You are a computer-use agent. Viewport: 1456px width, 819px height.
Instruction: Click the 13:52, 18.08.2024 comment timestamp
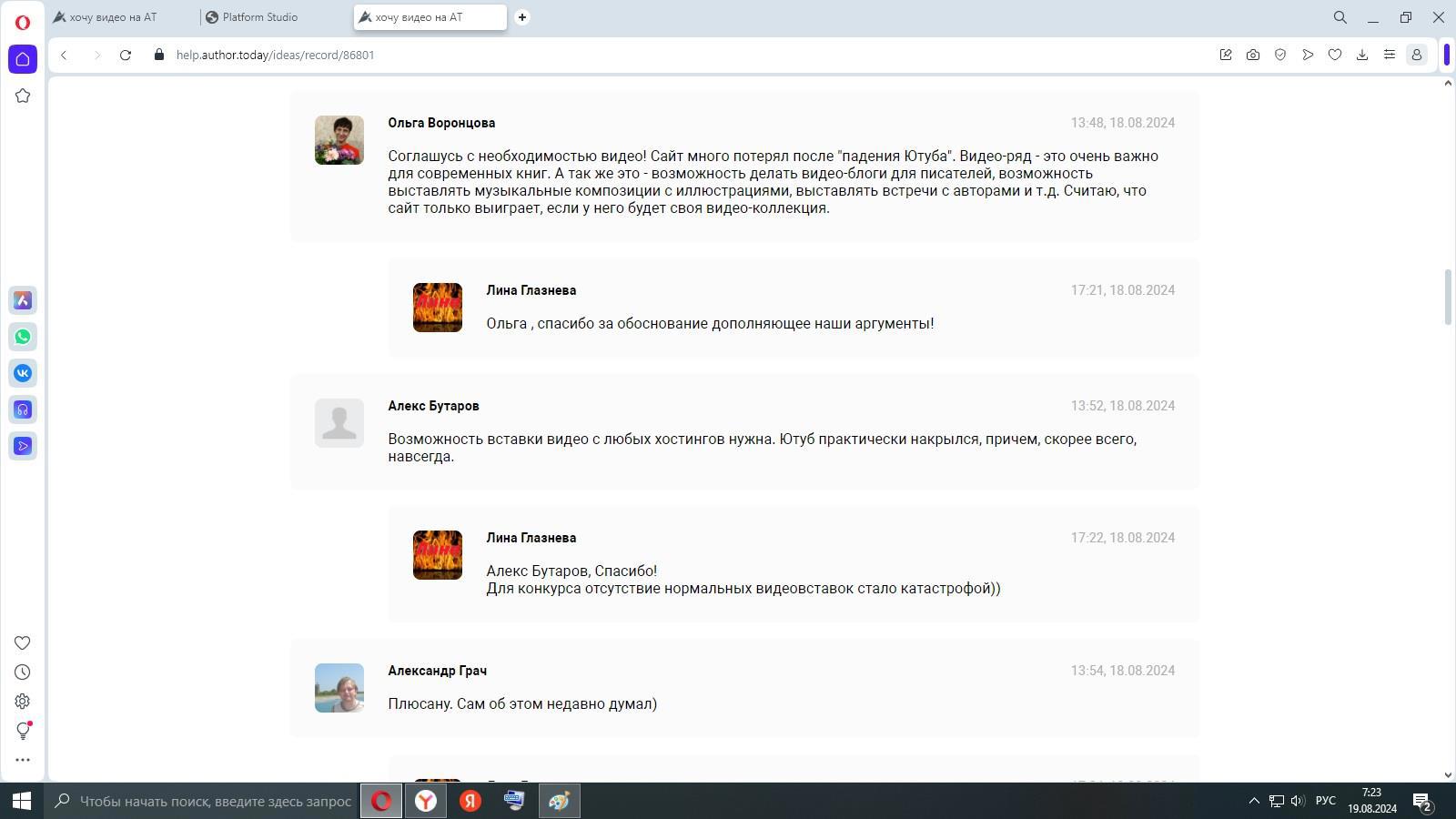(x=1122, y=406)
